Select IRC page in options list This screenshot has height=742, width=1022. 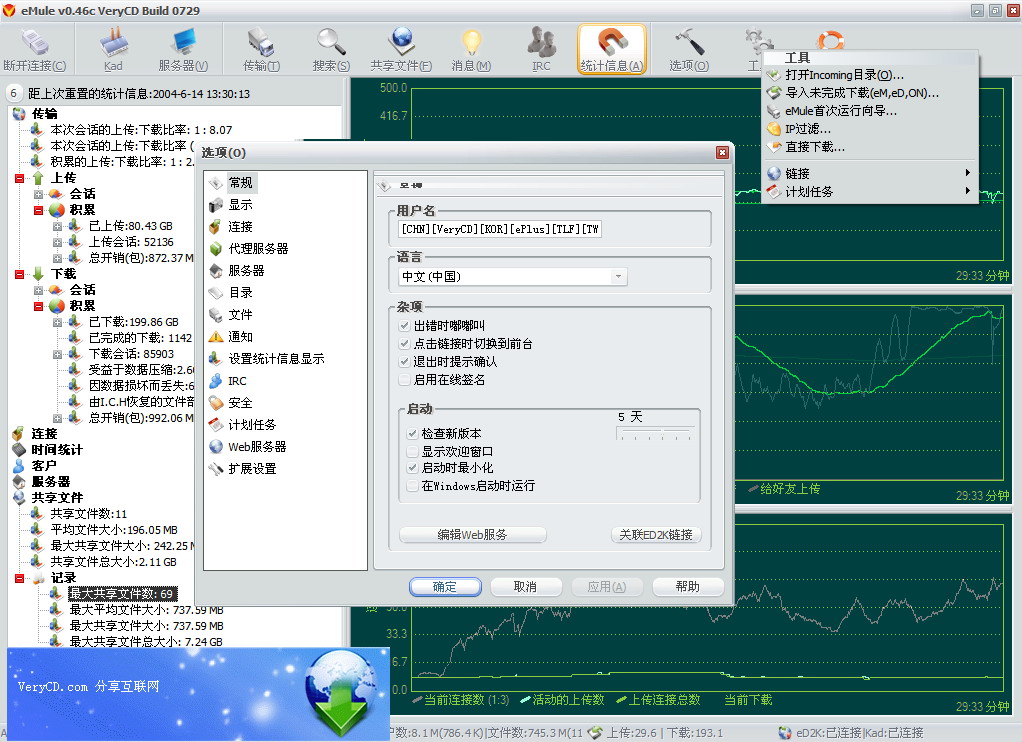(227, 381)
